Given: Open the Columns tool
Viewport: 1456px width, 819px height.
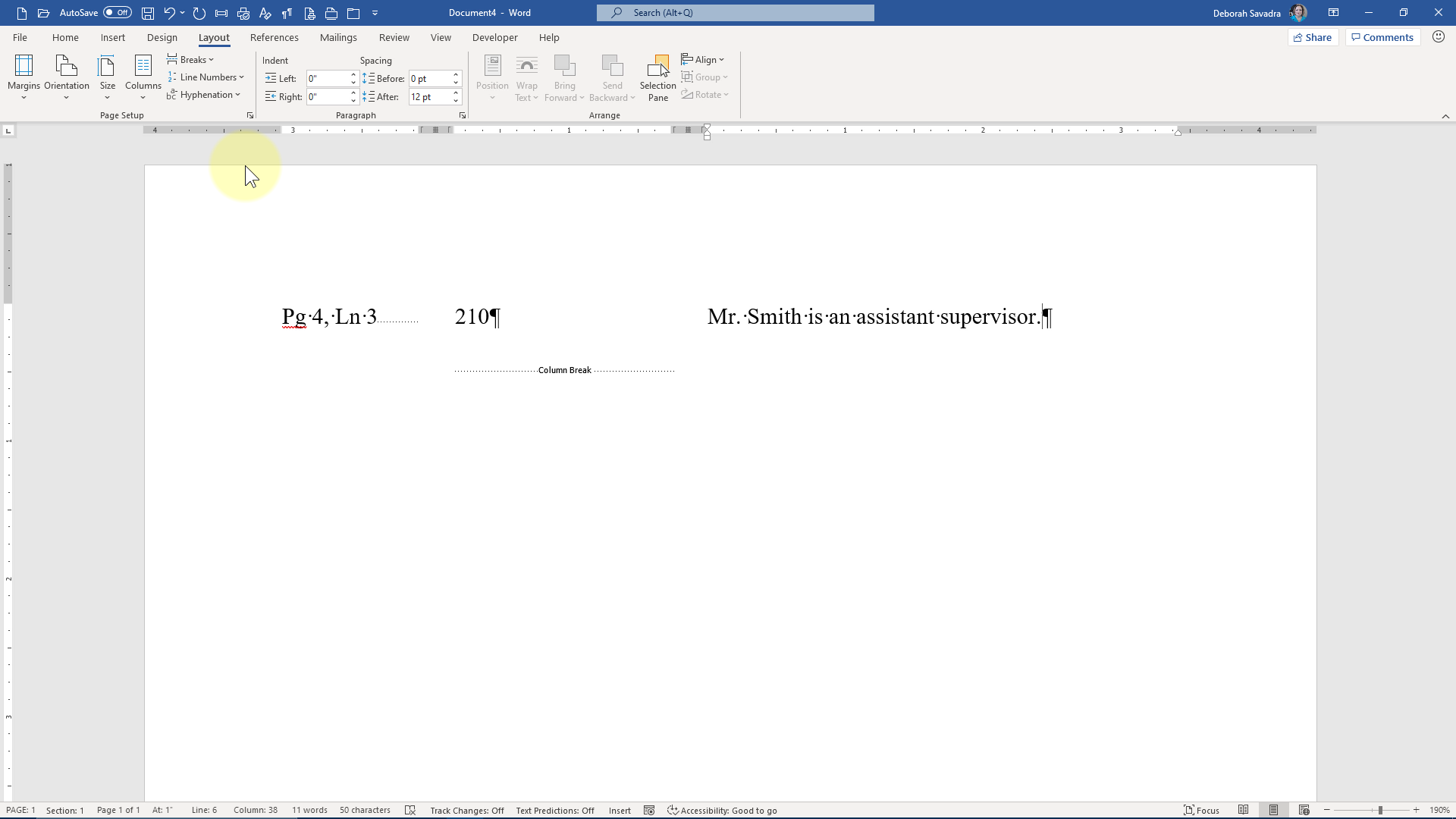Looking at the screenshot, I should [x=143, y=76].
